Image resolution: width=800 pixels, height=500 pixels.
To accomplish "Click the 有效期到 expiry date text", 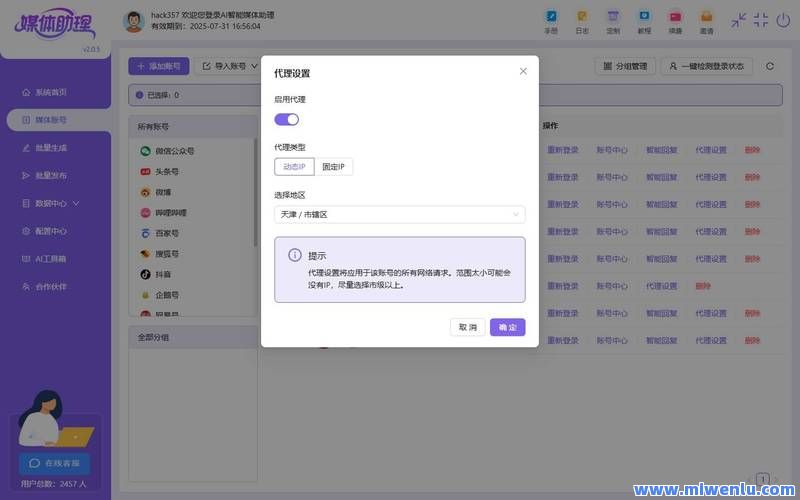I will coord(206,26).
